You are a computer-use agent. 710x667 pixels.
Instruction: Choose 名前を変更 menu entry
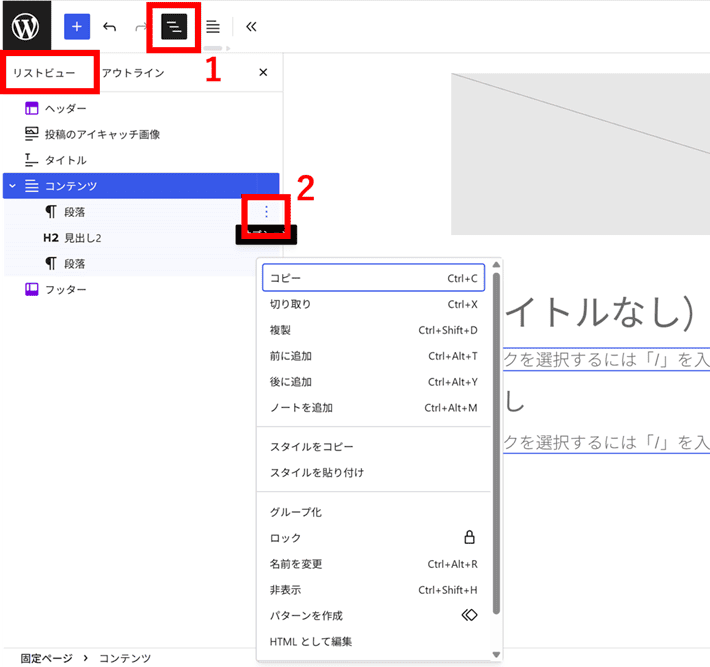[374, 564]
